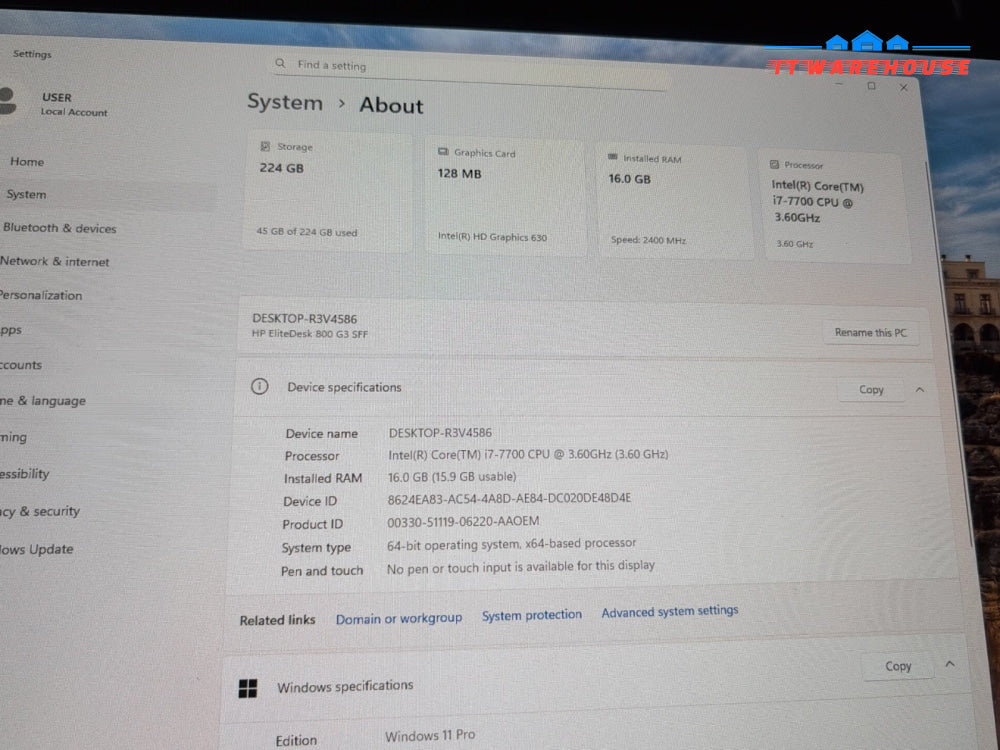Open Bluetooth & devices settings
The height and width of the screenshot is (750, 1000).
click(x=59, y=228)
